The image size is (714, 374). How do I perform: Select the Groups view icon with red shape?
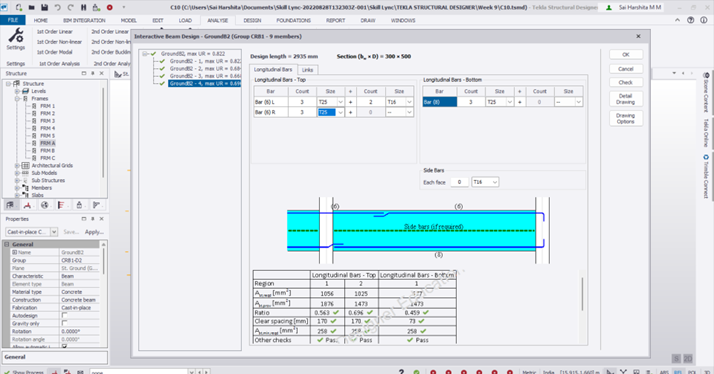[27, 205]
